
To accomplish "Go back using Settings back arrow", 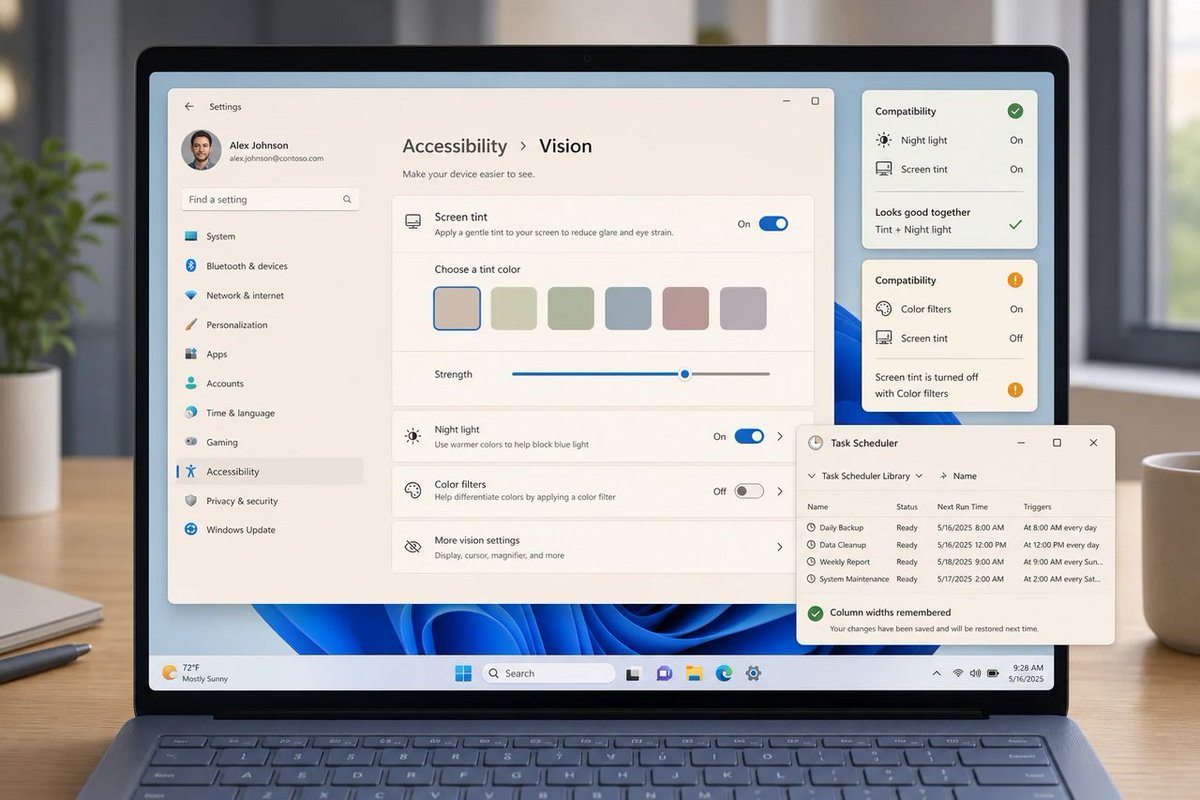I will coord(189,106).
